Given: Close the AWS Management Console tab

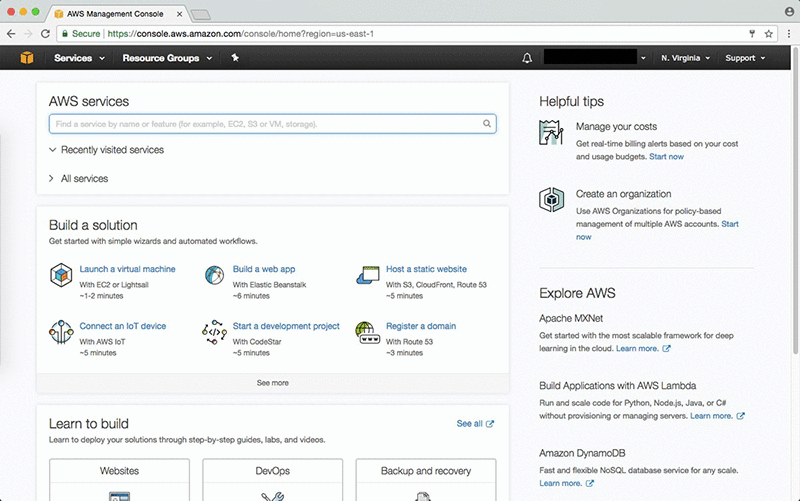Looking at the screenshot, I should (x=180, y=14).
